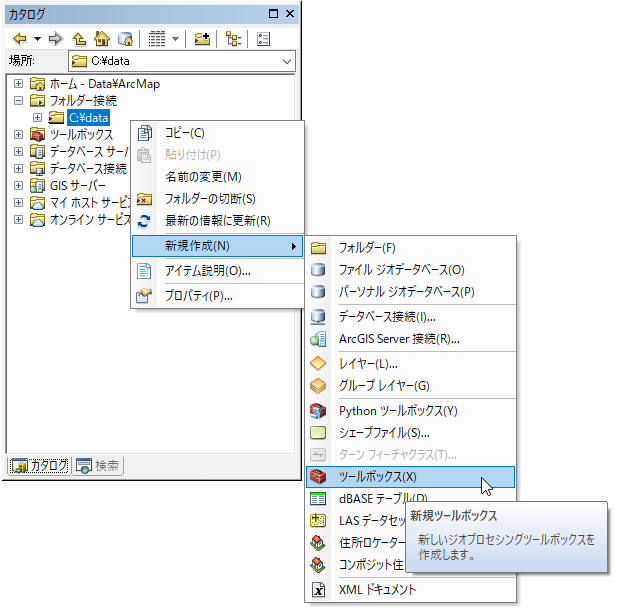Open the 場所 location combo box
Viewport: 617px width, 610px height.
point(182,61)
